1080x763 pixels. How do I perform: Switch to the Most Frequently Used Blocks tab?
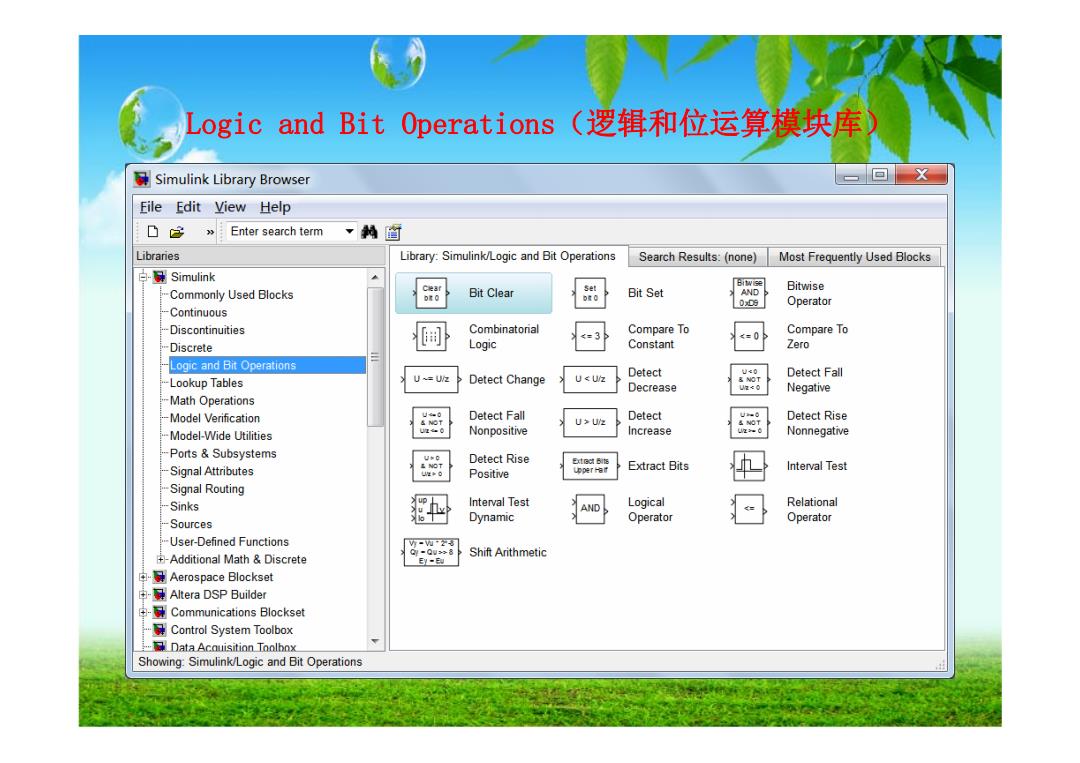855,257
